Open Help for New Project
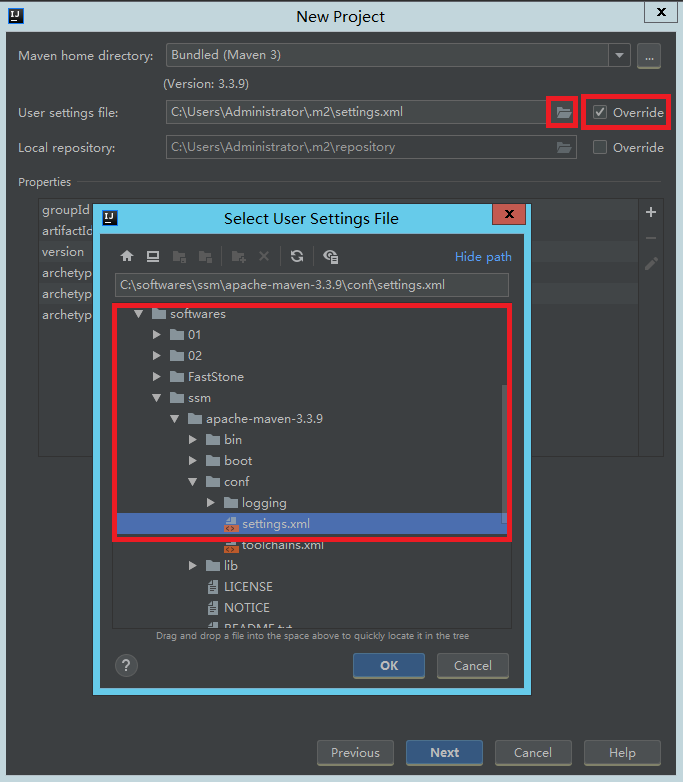 click(x=622, y=753)
